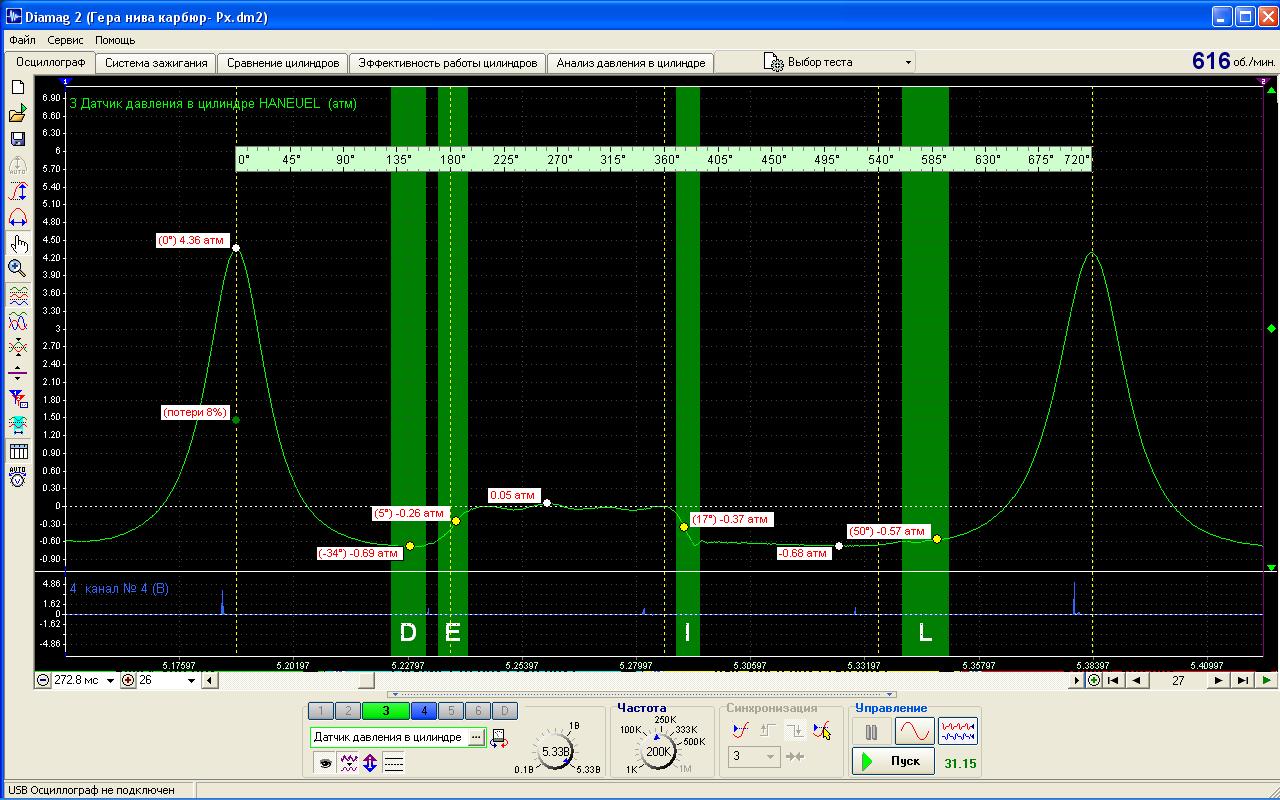The image size is (1280, 800).
Task: Toggle the D channel button
Action: [x=505, y=711]
